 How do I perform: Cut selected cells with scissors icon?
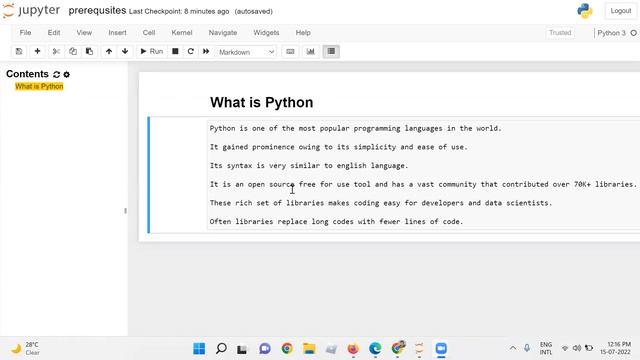[x=56, y=51]
